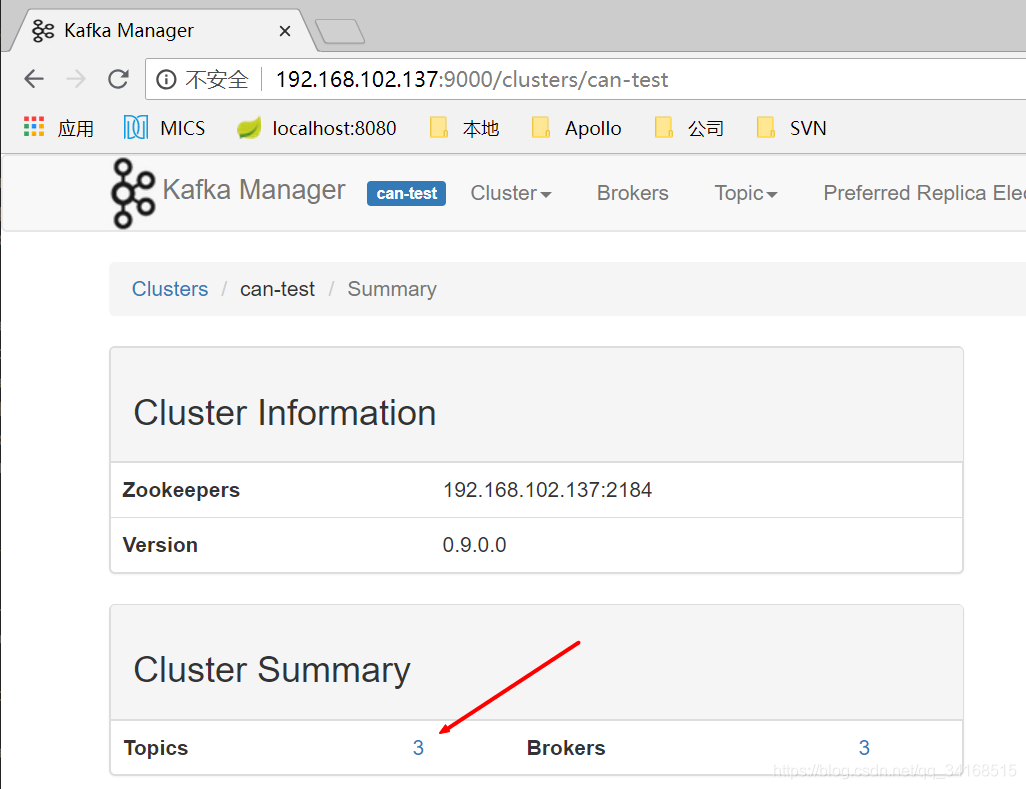Expand the Topic dropdown menu
Screen dimensions: 1026x789
click(746, 193)
